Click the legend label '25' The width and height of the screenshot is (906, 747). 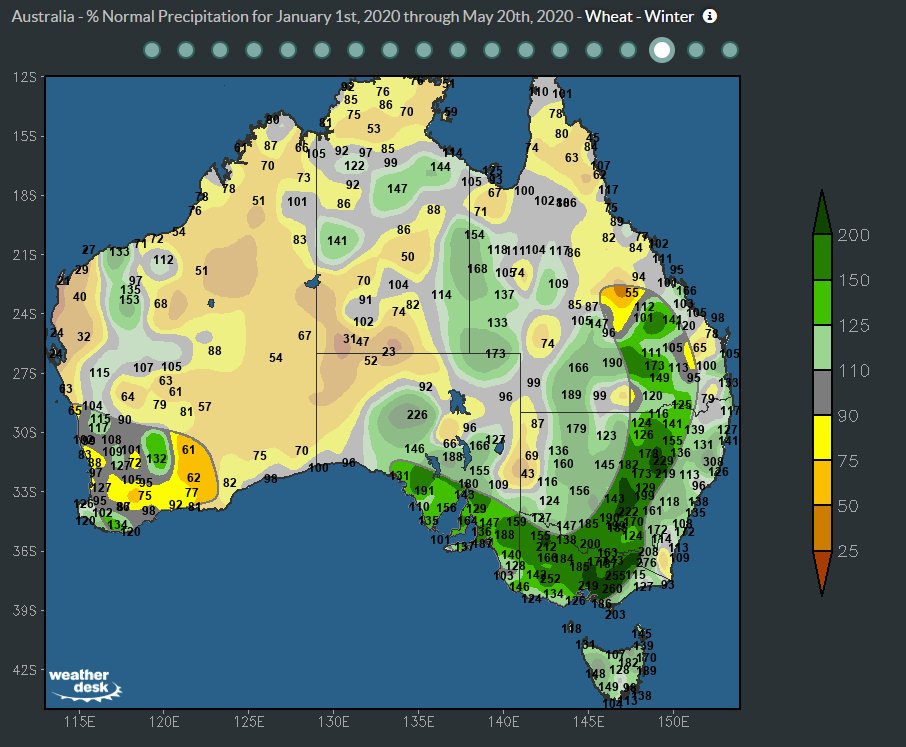pyautogui.click(x=848, y=551)
